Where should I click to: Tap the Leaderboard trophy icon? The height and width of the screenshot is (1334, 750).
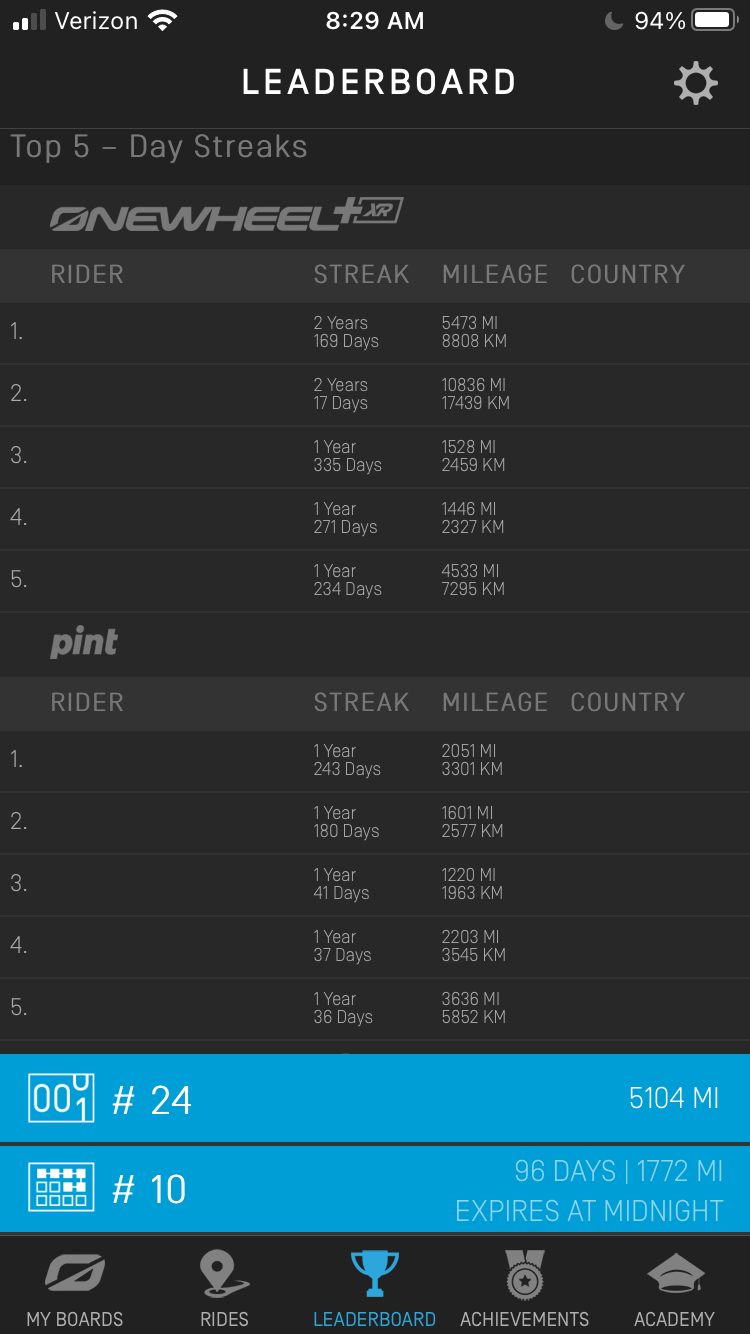point(375,1274)
